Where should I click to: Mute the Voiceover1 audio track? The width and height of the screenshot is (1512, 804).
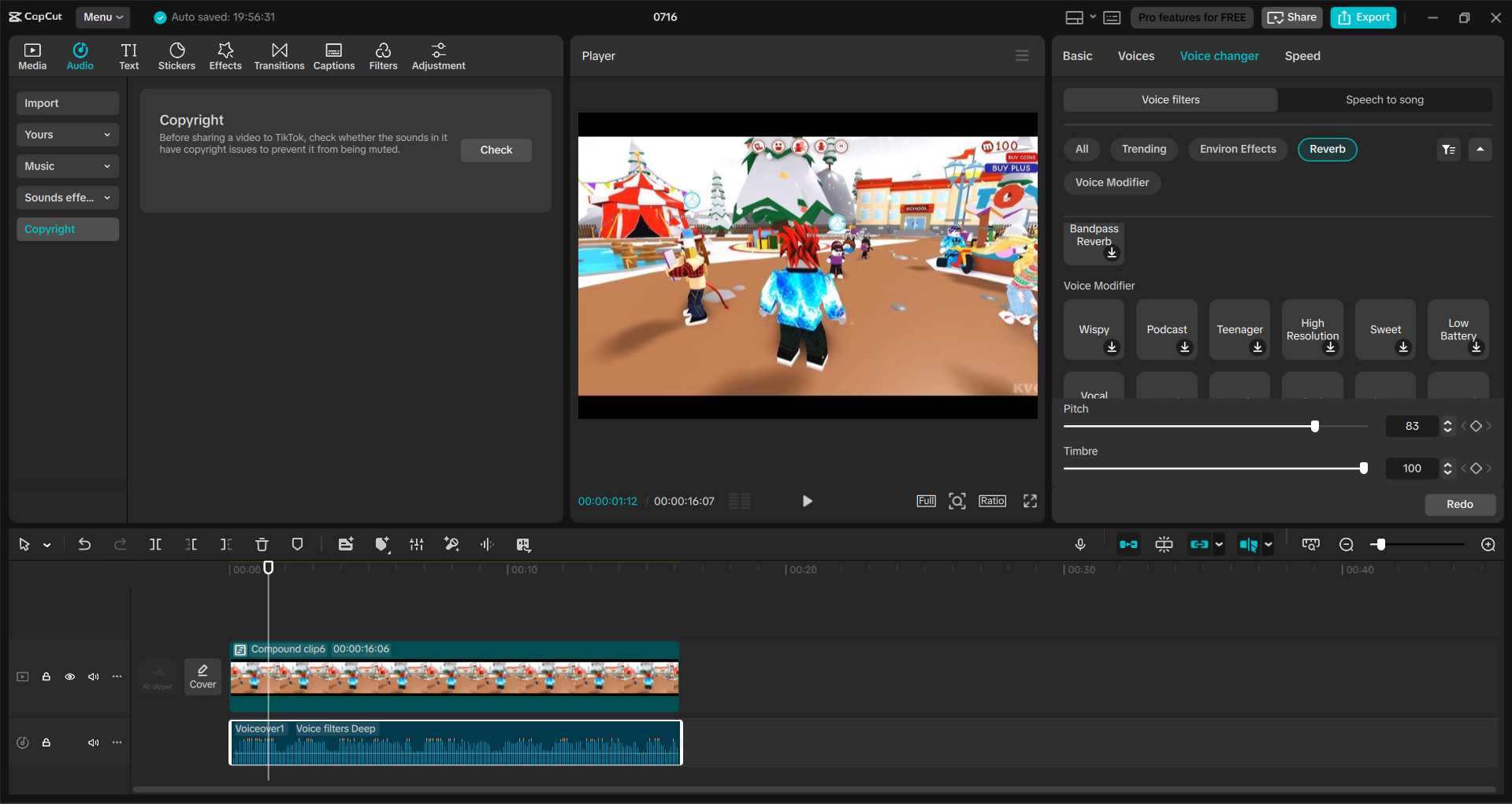93,742
